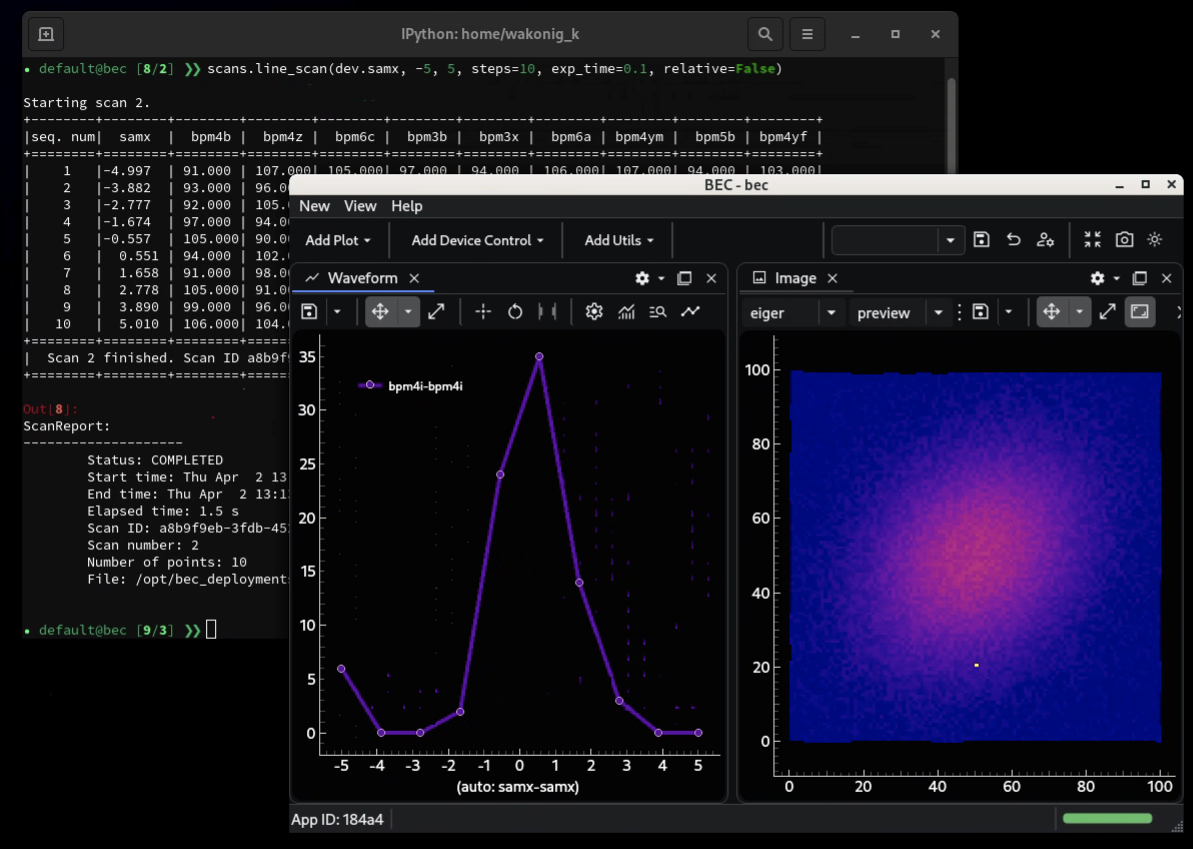Open the hamburger menu in IPython terminal
1193x849 pixels.
(807, 34)
